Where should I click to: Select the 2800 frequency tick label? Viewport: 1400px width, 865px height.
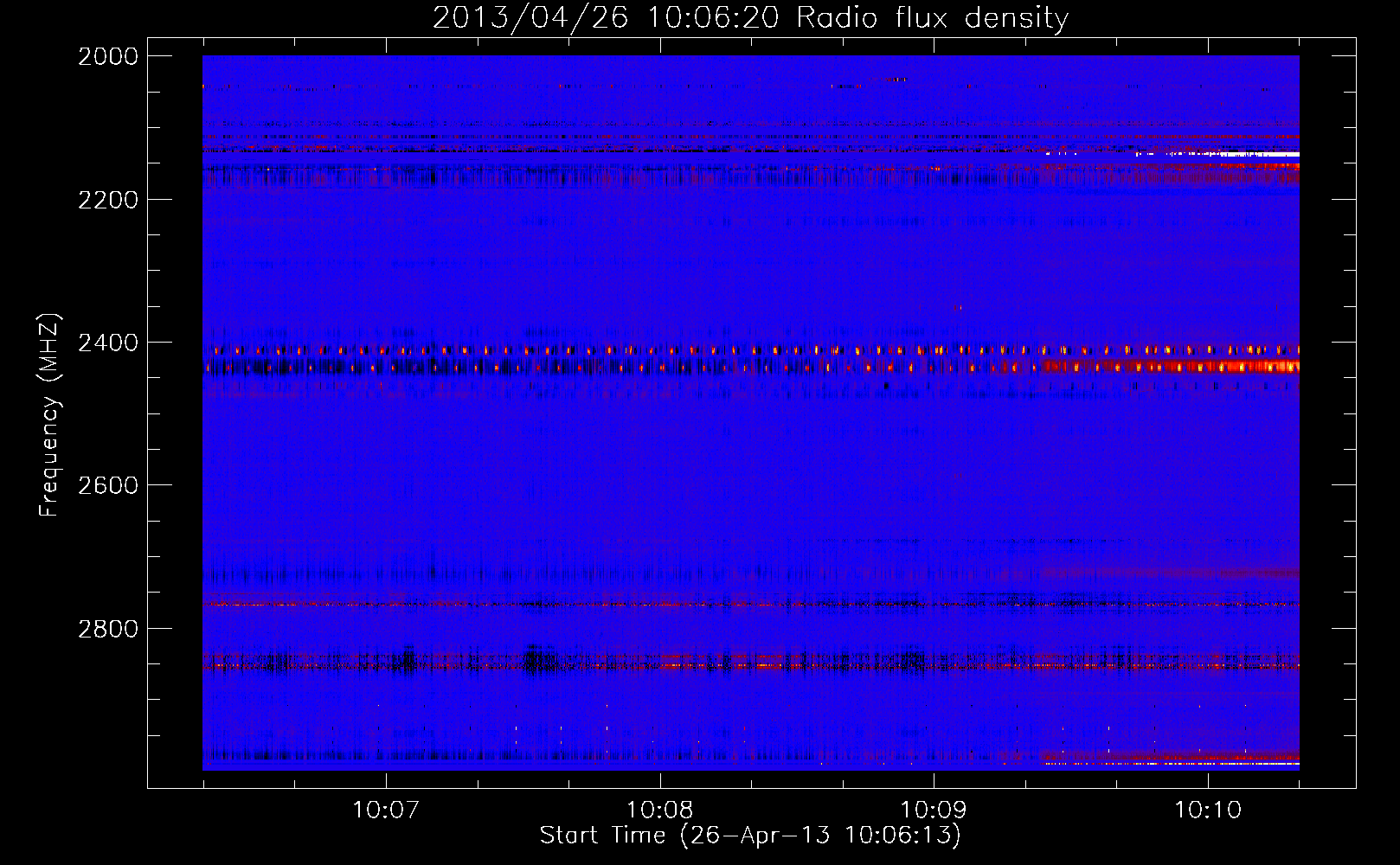[x=108, y=628]
